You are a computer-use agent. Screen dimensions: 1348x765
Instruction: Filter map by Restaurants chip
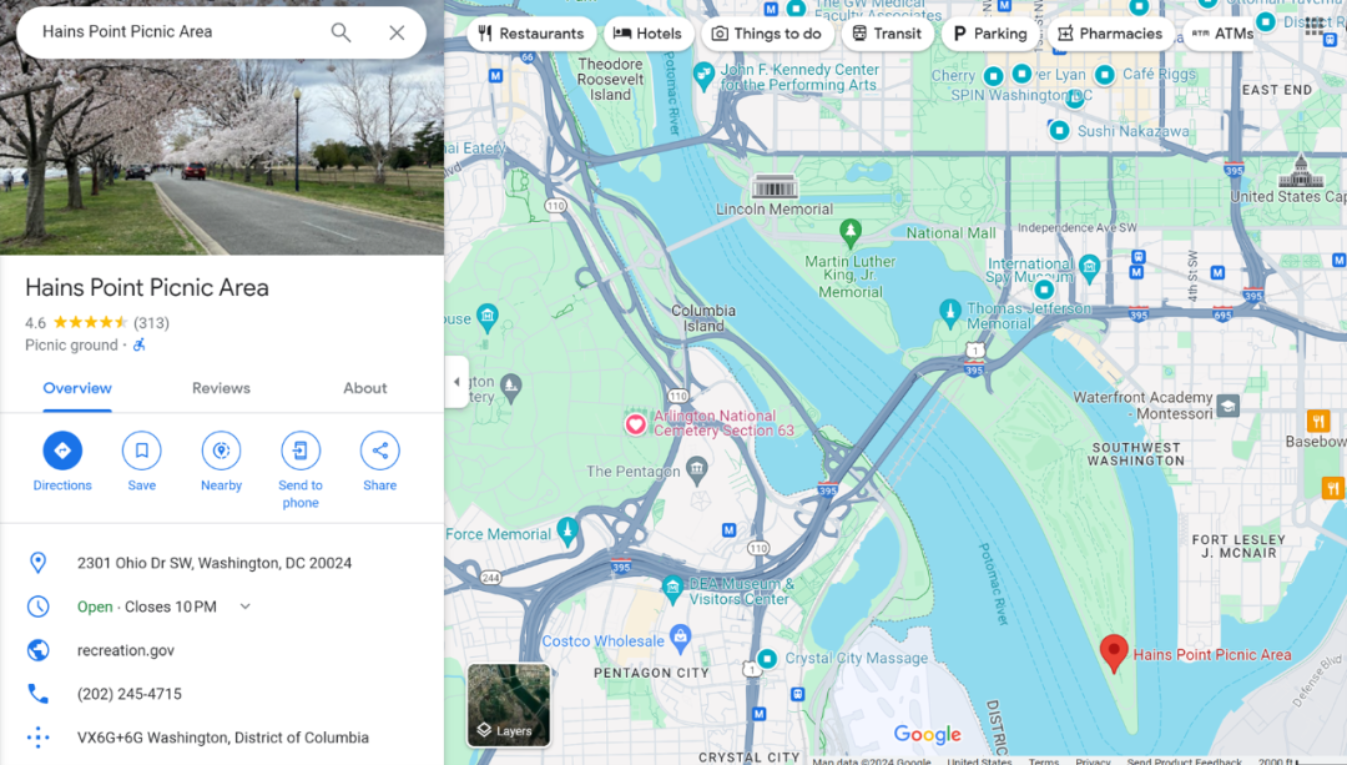click(x=531, y=33)
